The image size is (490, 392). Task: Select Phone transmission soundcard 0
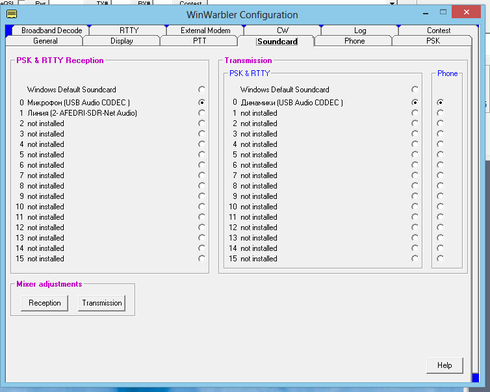[440, 102]
